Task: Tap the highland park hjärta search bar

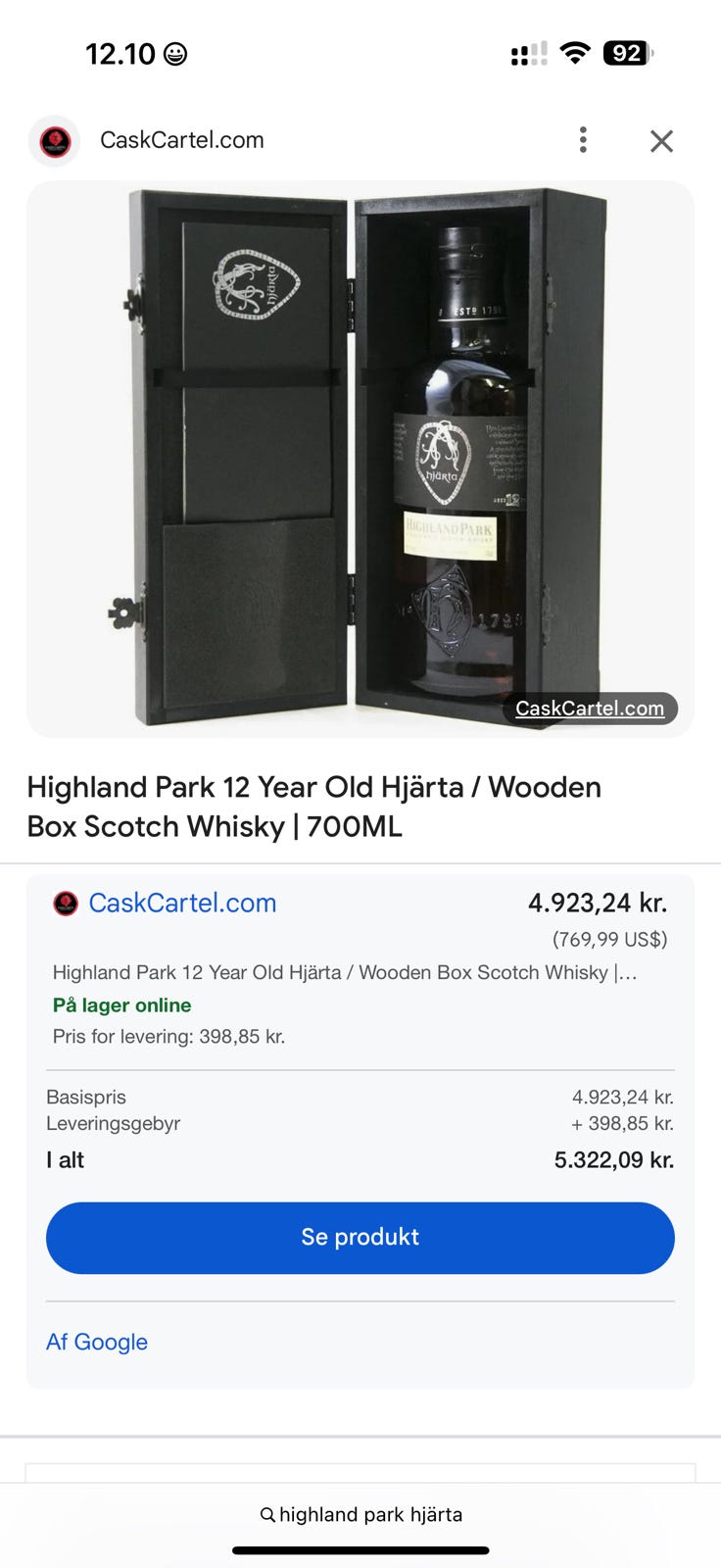Action: 360,1514
